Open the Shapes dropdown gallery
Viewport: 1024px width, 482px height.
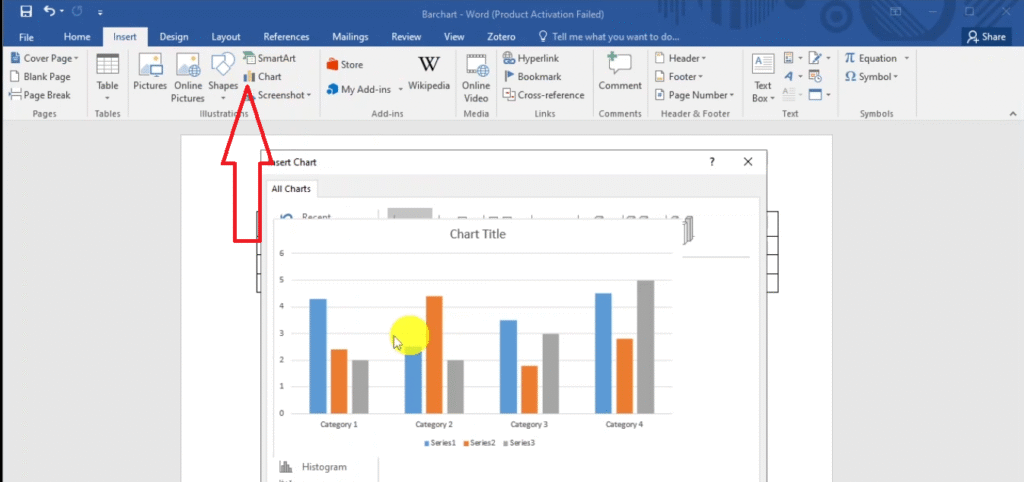pos(223,77)
